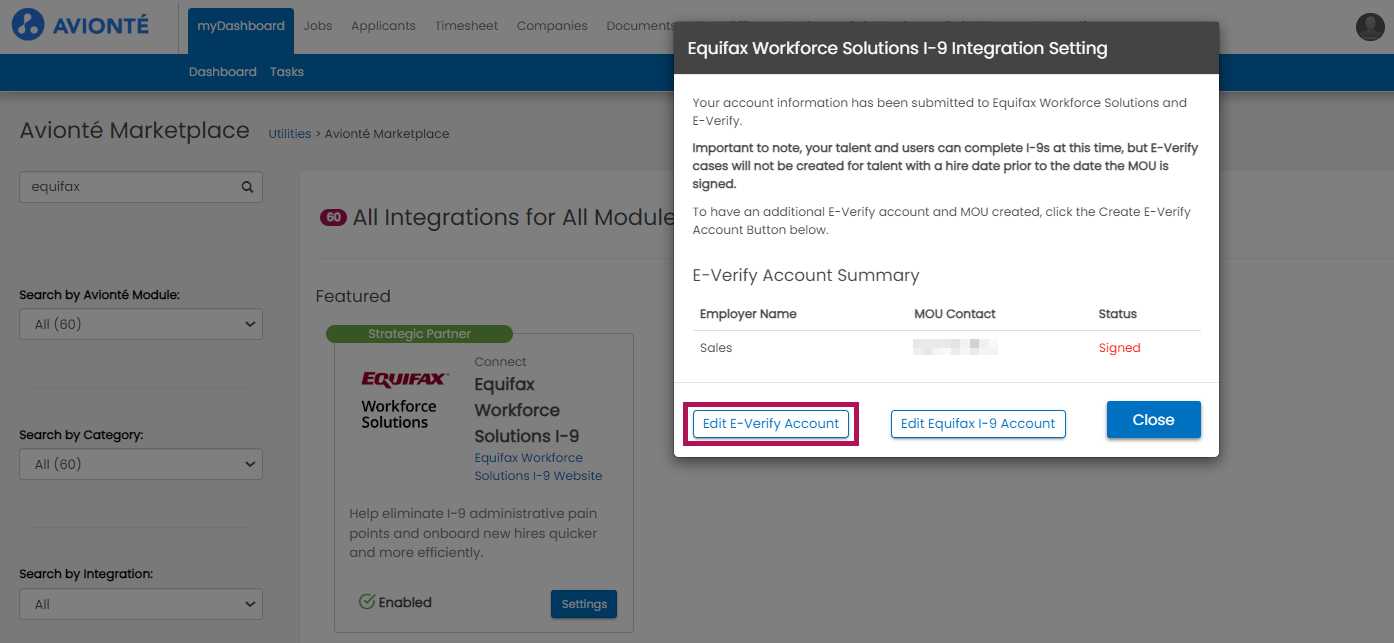The width and height of the screenshot is (1394, 643).
Task: Open the Equifax Workforce Solutions I-9 Website link
Action: point(538,467)
